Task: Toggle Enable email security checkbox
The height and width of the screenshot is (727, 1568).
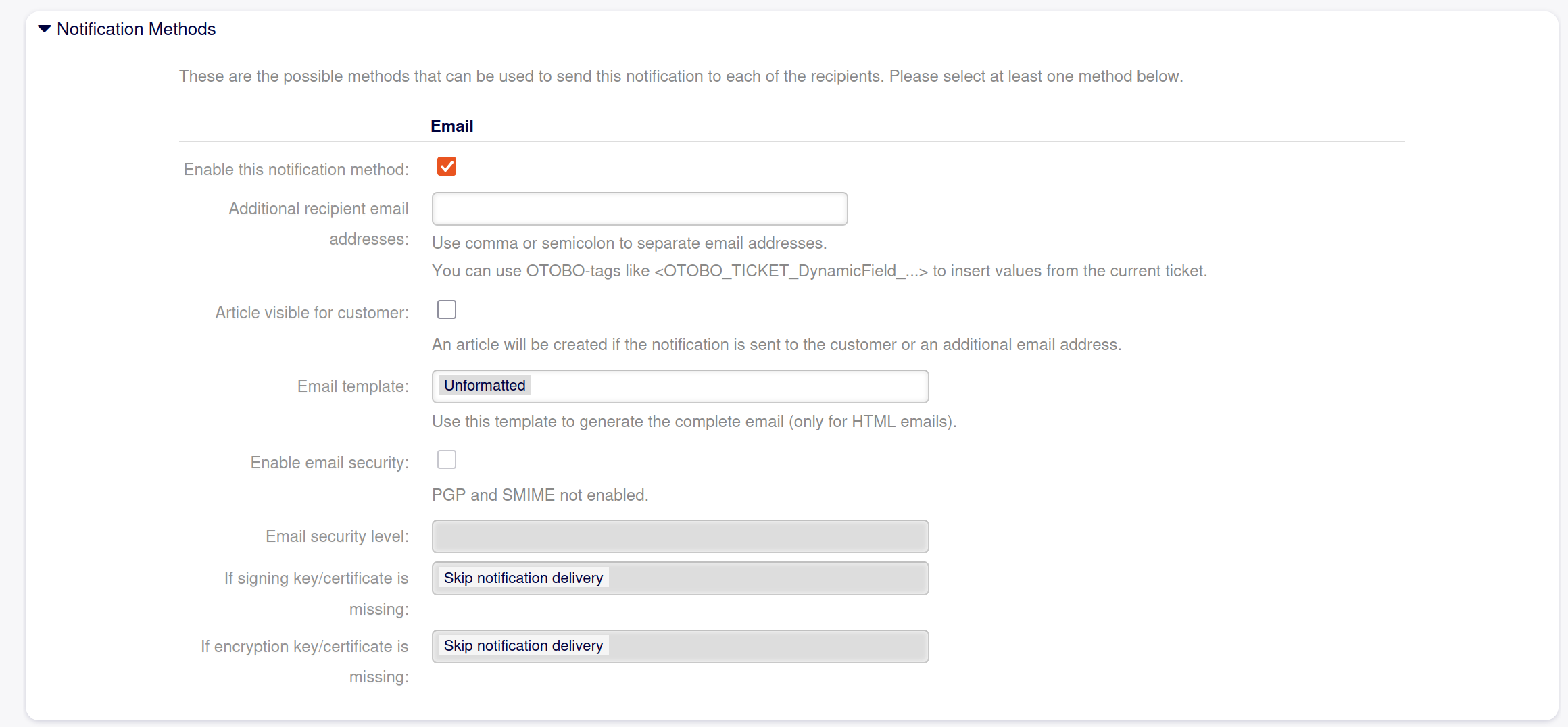Action: 447,459
